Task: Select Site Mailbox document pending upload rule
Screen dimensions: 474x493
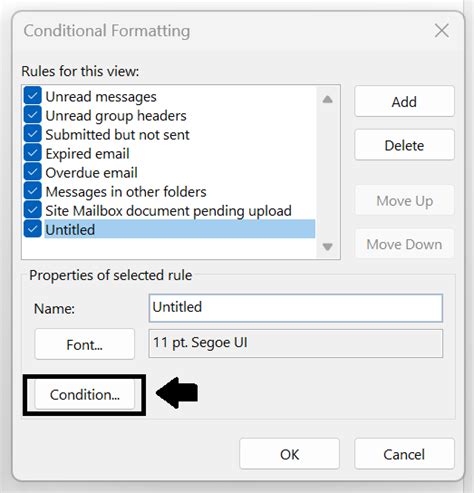Action: click(169, 211)
